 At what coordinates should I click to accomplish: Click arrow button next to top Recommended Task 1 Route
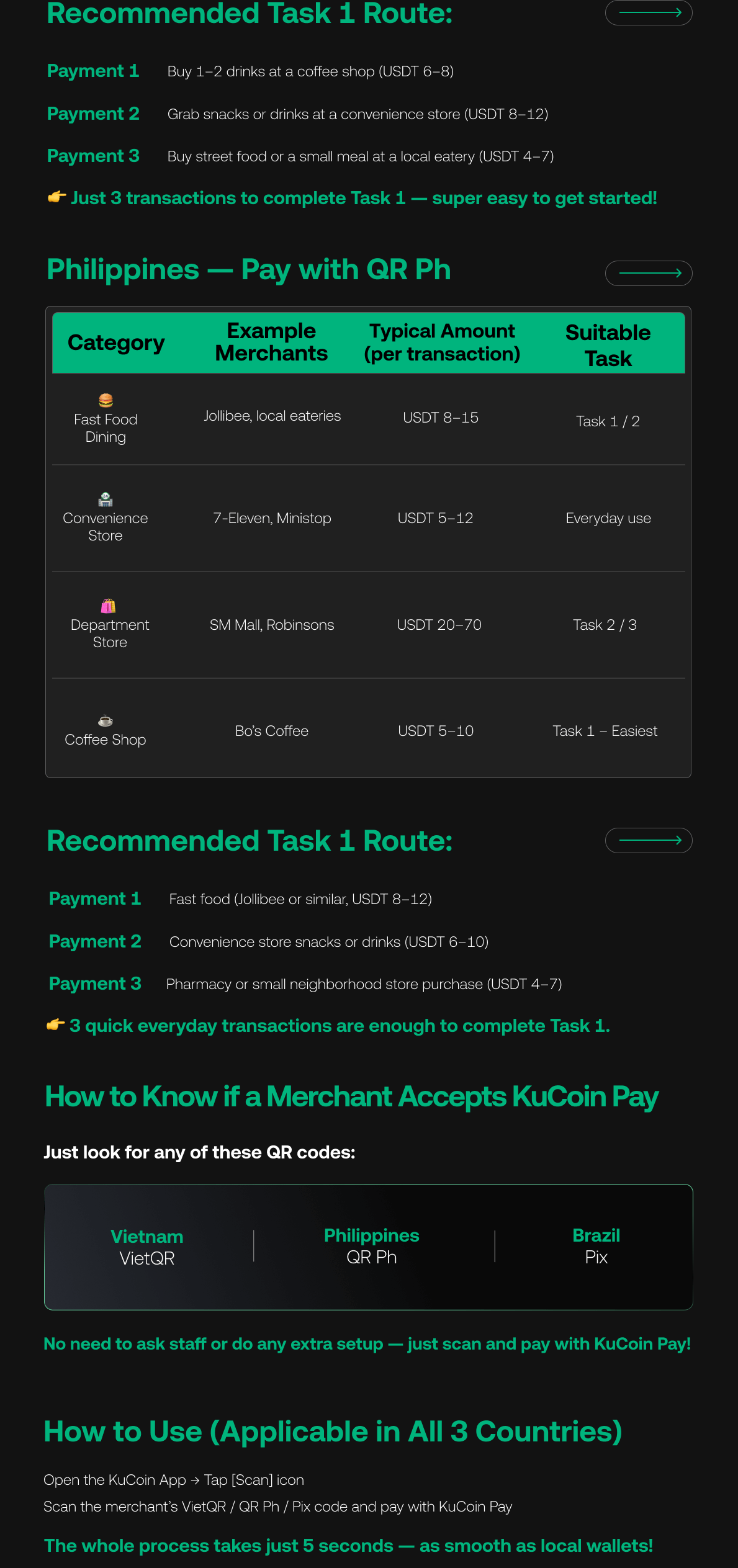pos(649,12)
